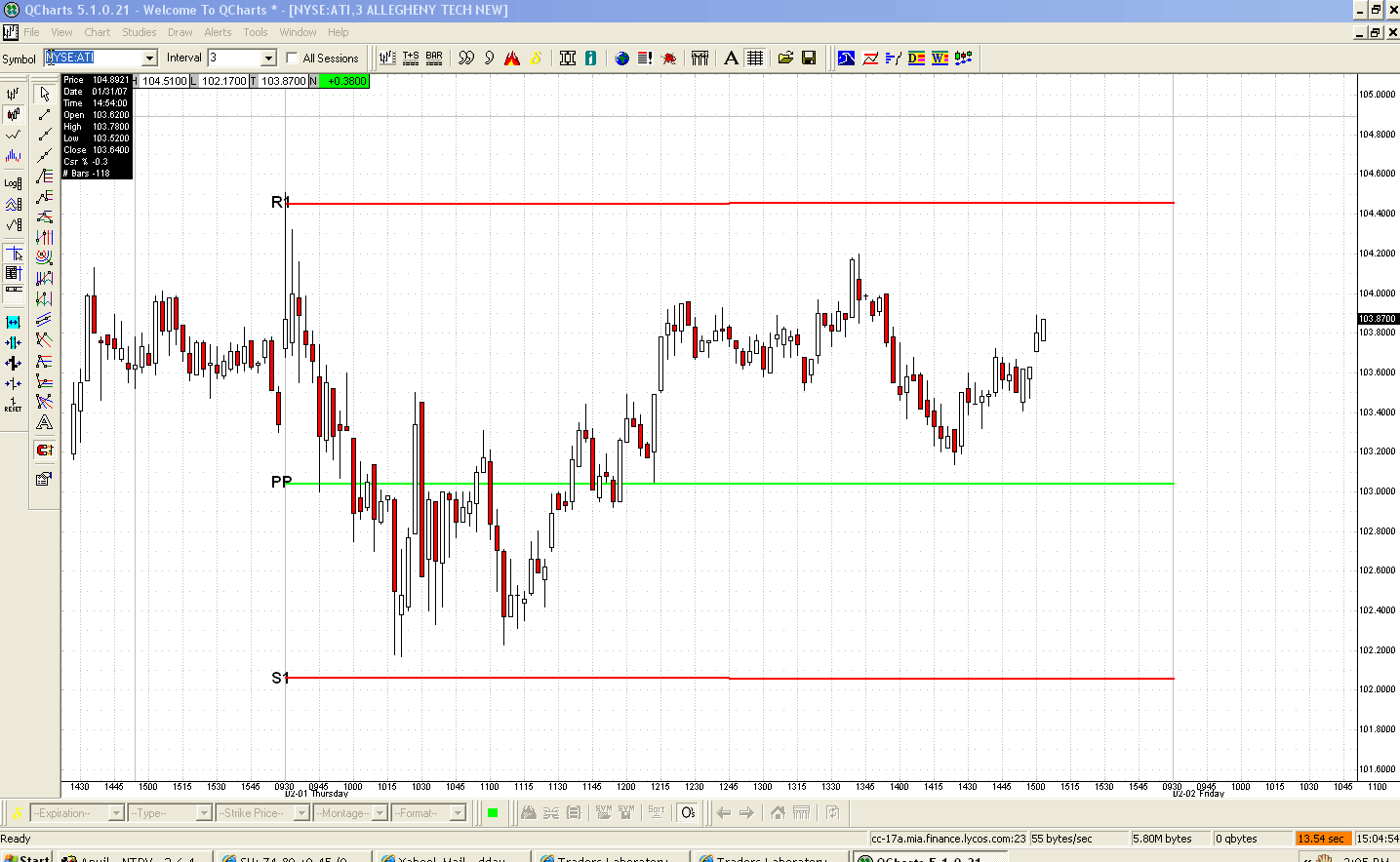The image size is (1400, 862).
Task: Open the Strike Price dropdown
Action: [262, 813]
